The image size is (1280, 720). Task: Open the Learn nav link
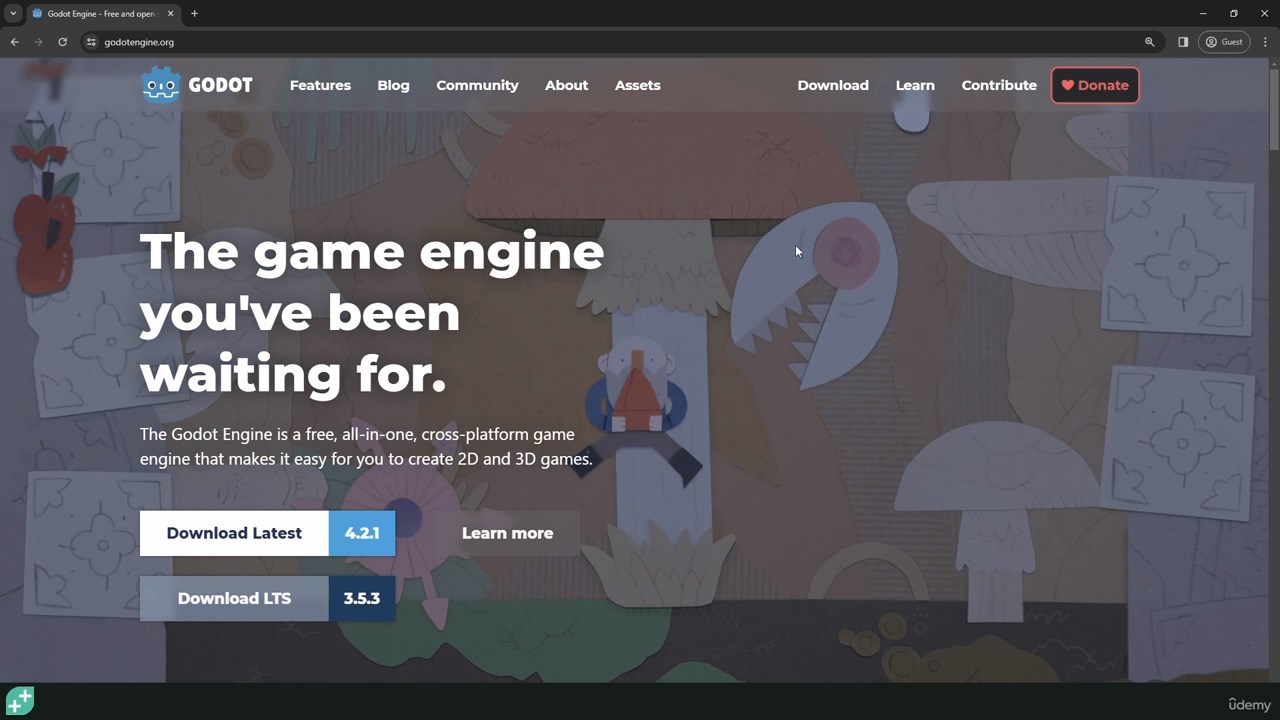click(x=915, y=85)
